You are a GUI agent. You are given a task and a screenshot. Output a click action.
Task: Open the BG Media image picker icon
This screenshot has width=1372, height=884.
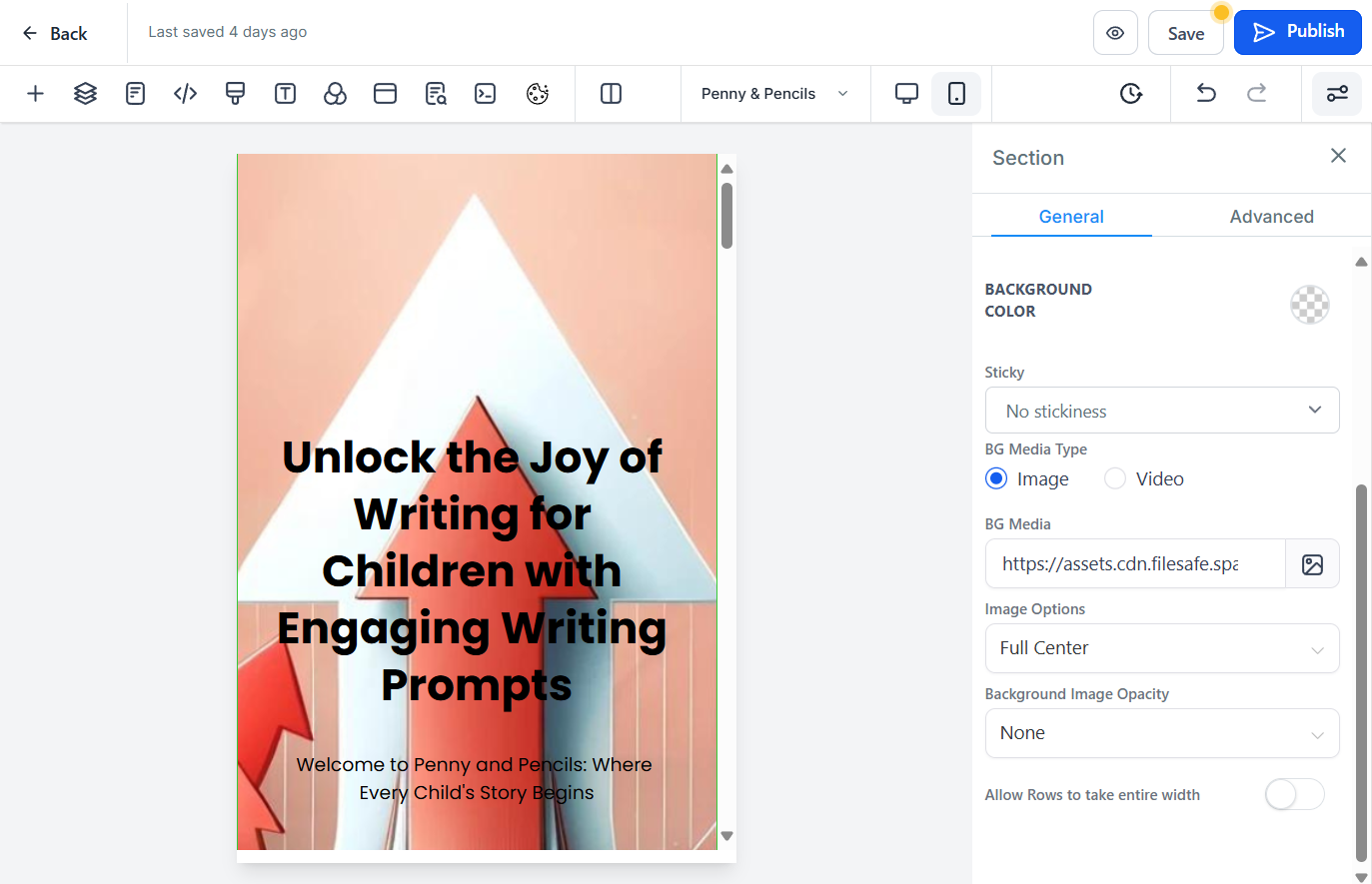click(x=1312, y=564)
